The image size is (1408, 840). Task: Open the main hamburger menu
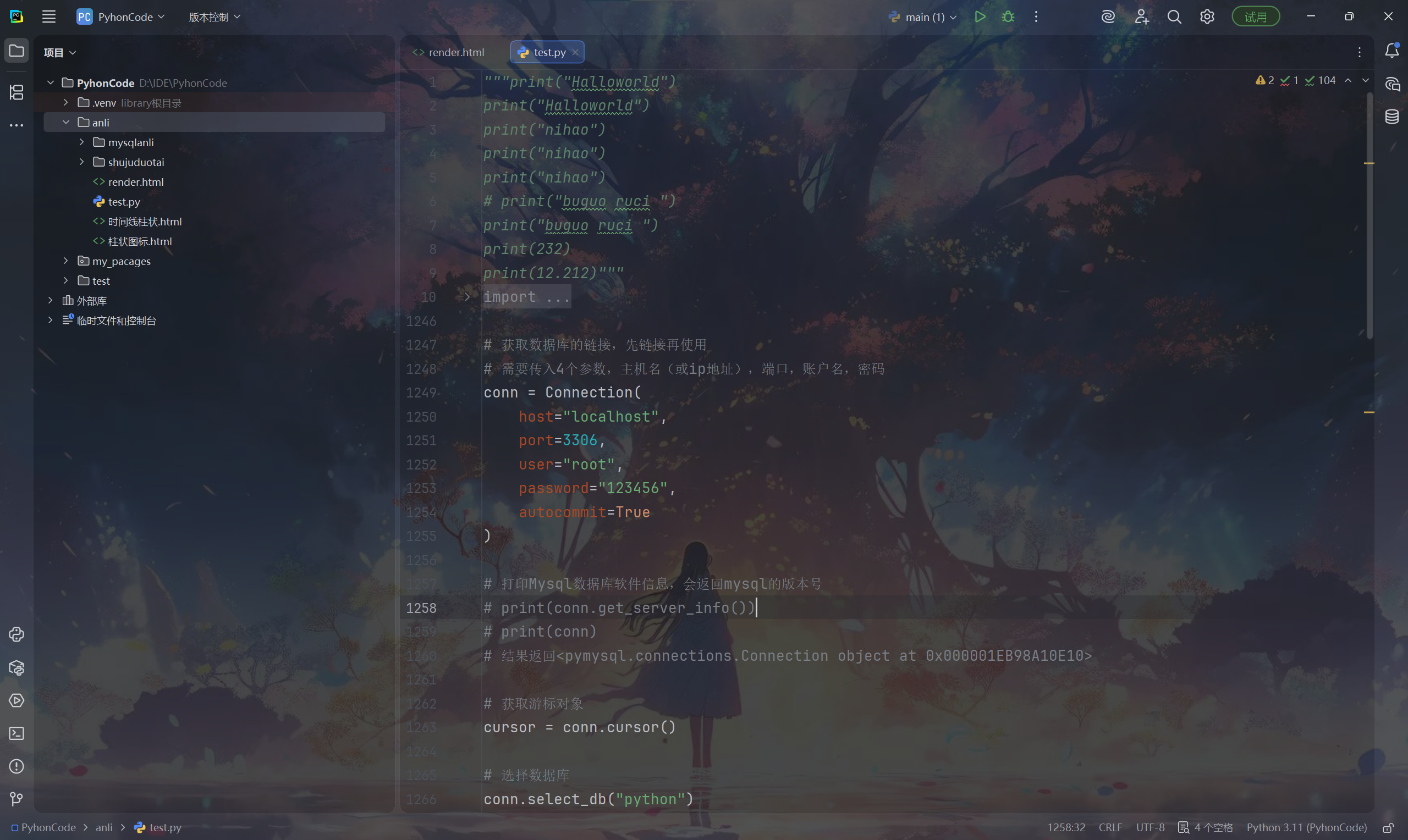(x=49, y=17)
